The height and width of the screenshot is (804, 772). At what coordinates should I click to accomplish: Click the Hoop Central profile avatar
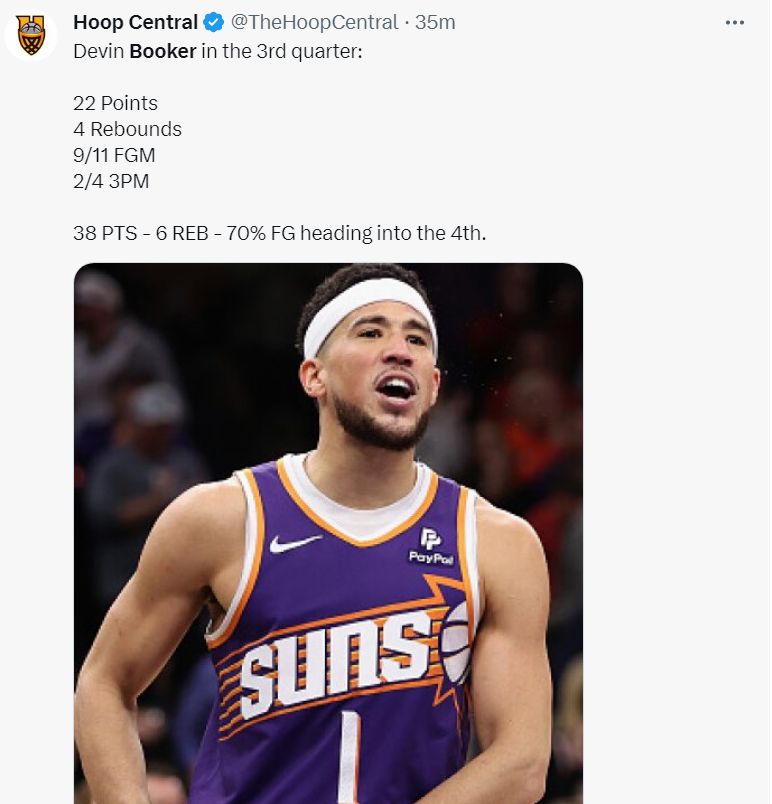(30, 36)
